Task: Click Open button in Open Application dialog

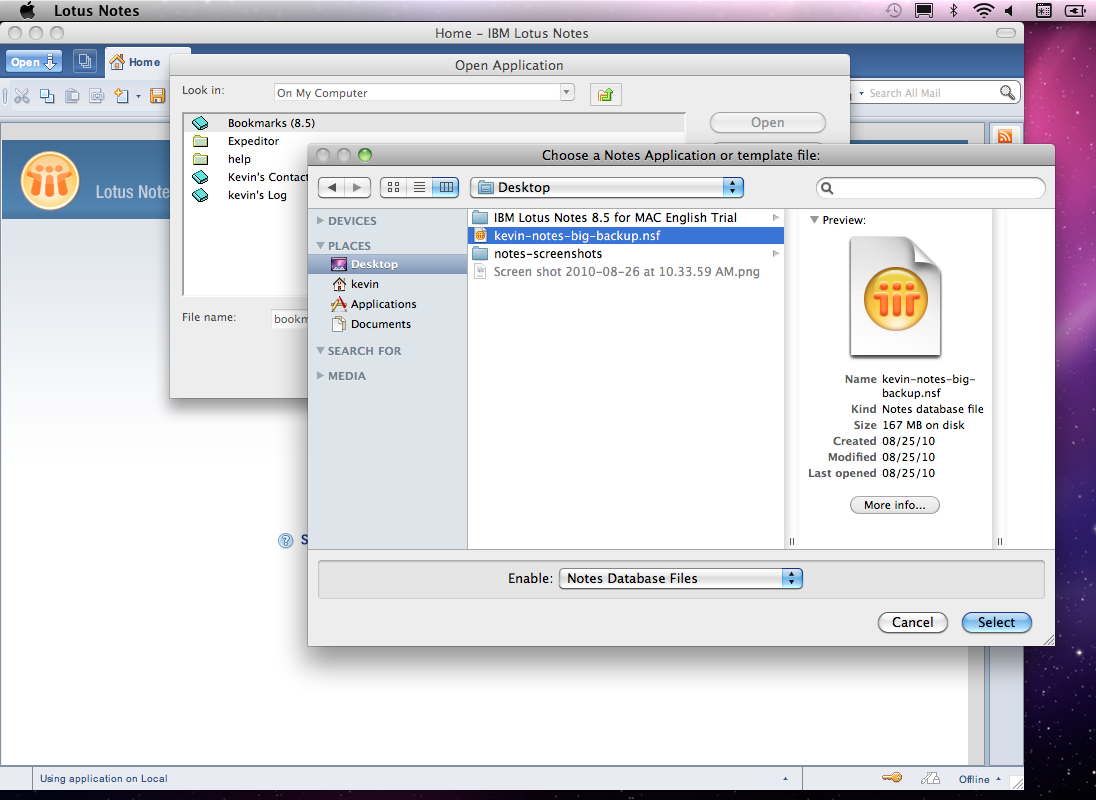Action: (x=767, y=122)
